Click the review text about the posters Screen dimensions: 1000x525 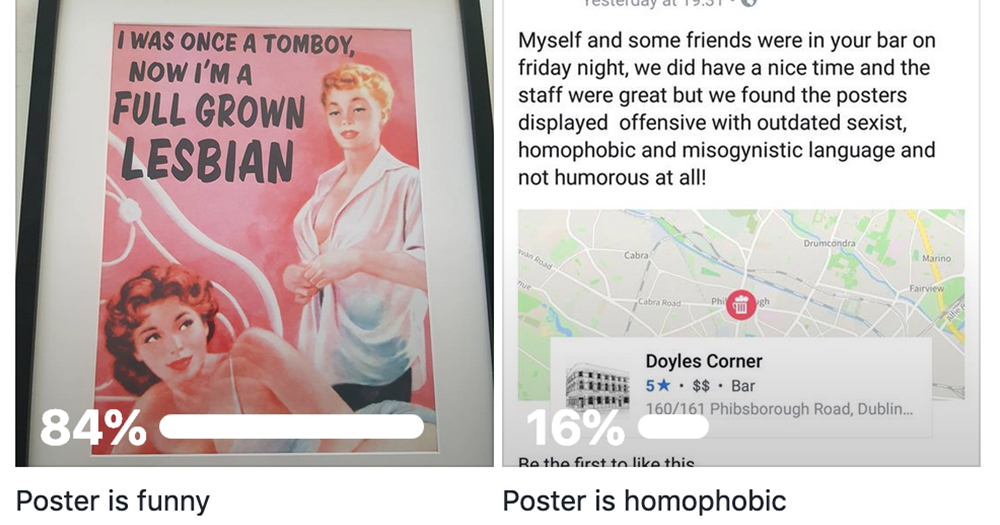pos(727,108)
